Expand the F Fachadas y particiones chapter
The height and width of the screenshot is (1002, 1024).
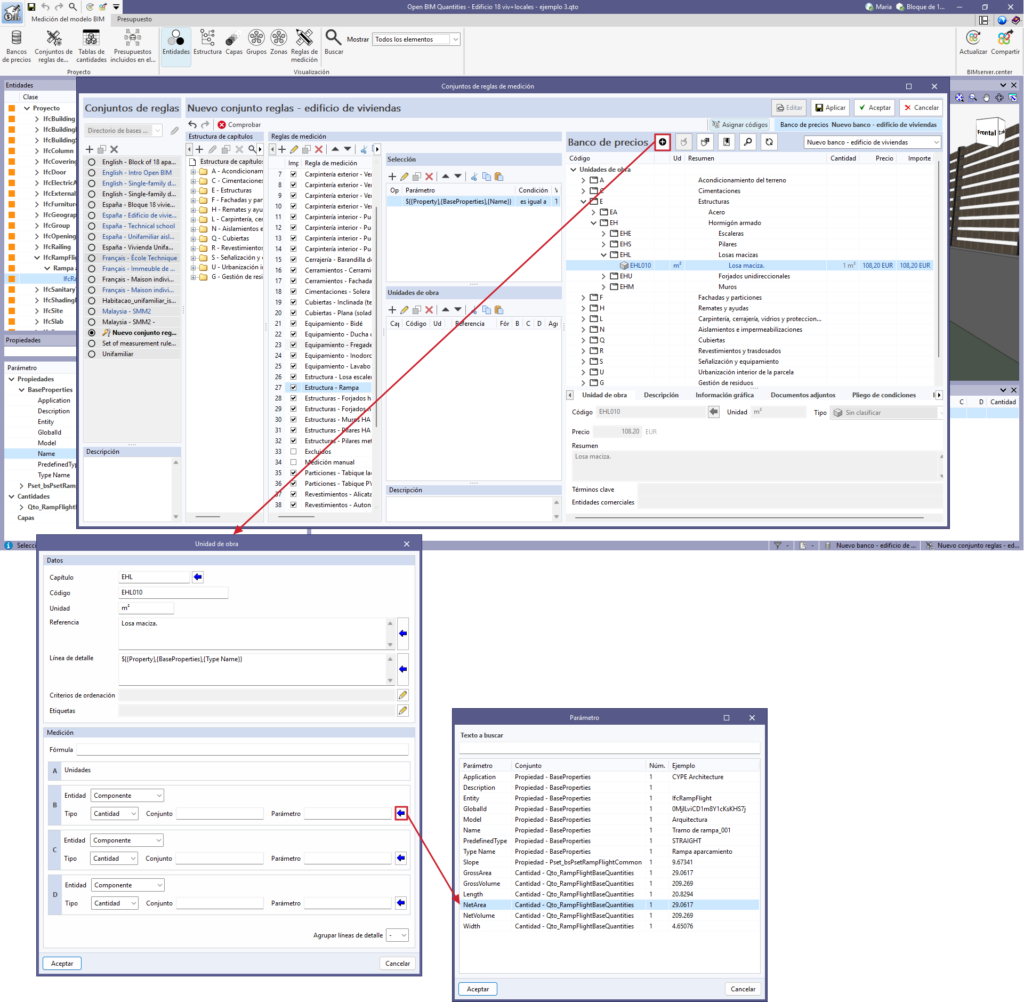(x=583, y=297)
